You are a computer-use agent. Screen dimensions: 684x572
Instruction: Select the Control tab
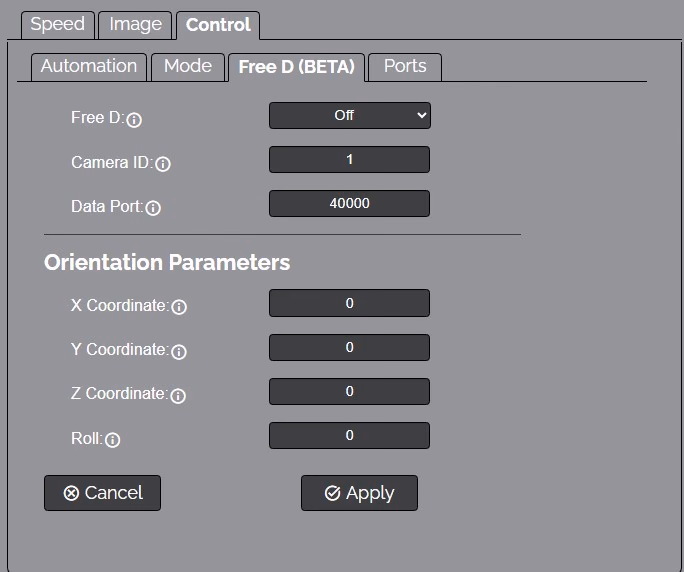(x=218, y=25)
